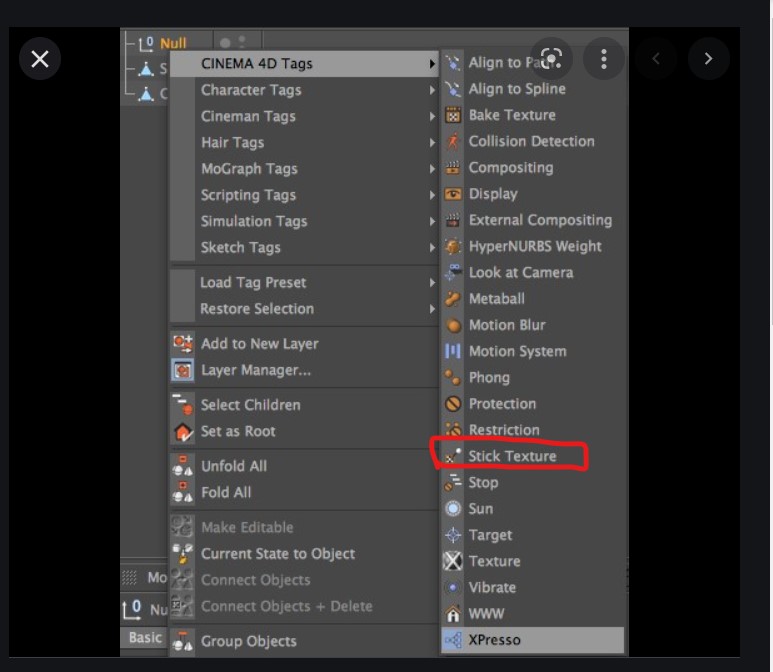Click the Target tag crosshair icon
The width and height of the screenshot is (773, 672).
coord(453,535)
